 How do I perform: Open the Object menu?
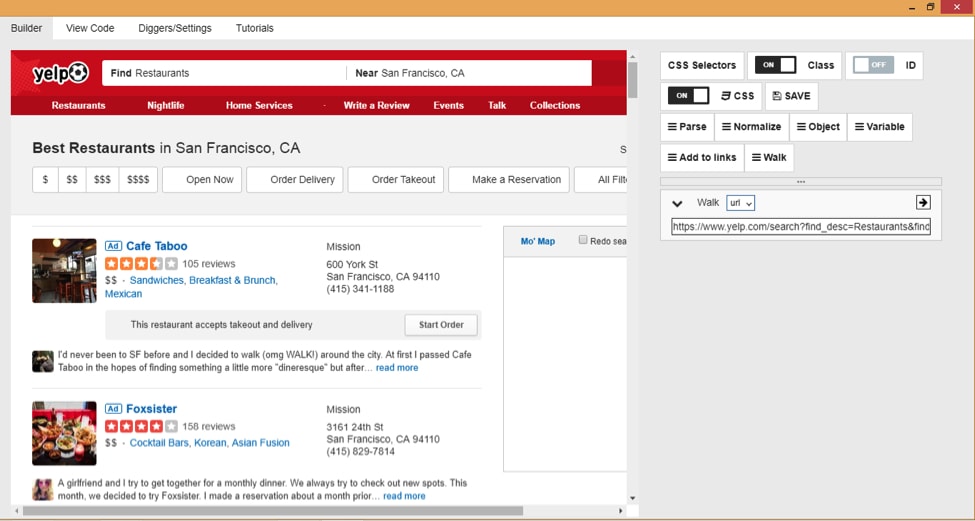tap(818, 127)
